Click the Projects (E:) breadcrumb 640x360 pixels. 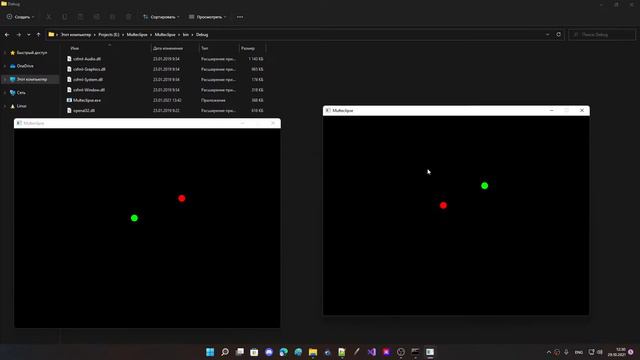(x=109, y=35)
